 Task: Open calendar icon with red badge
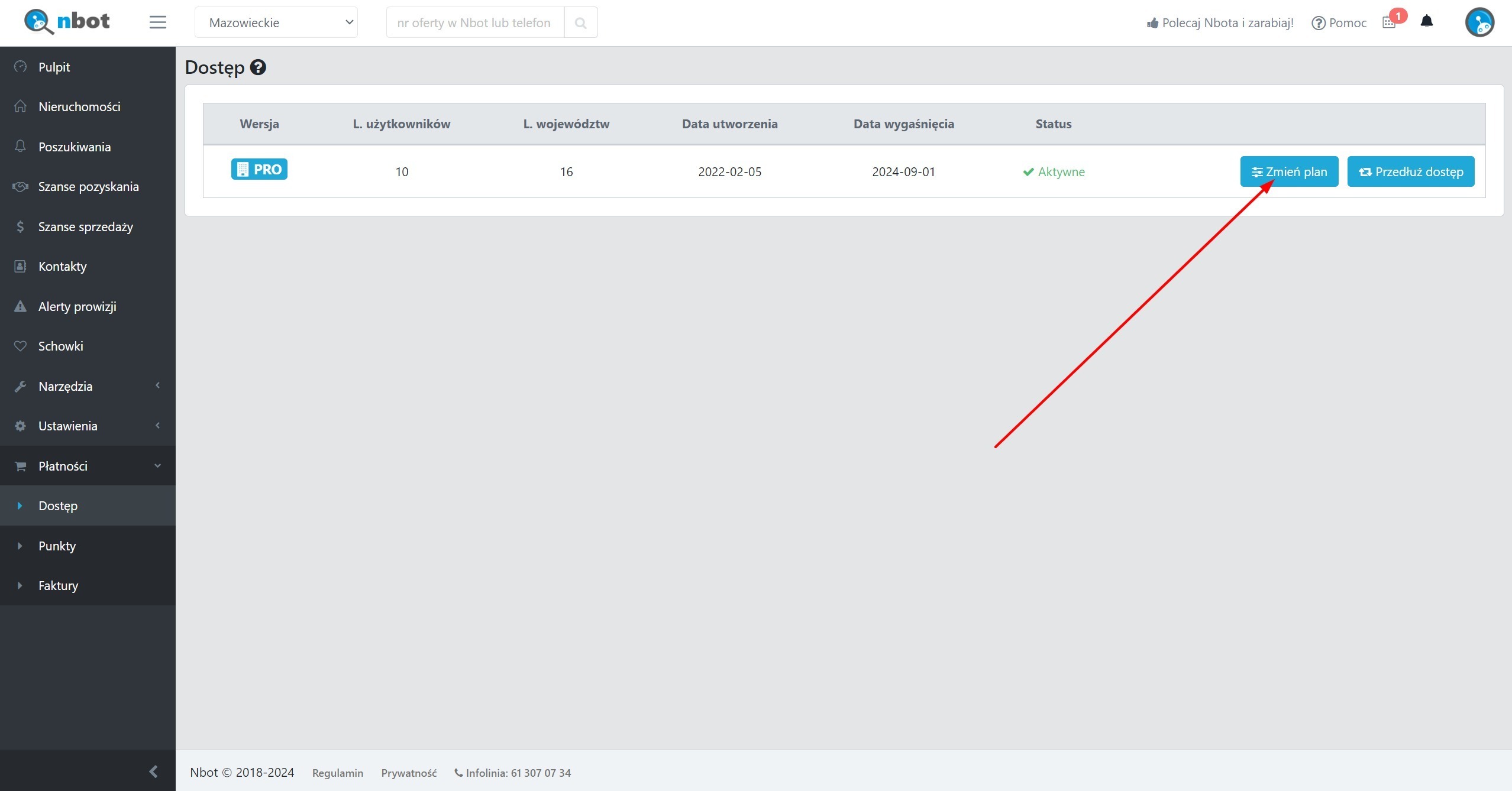tap(1390, 22)
